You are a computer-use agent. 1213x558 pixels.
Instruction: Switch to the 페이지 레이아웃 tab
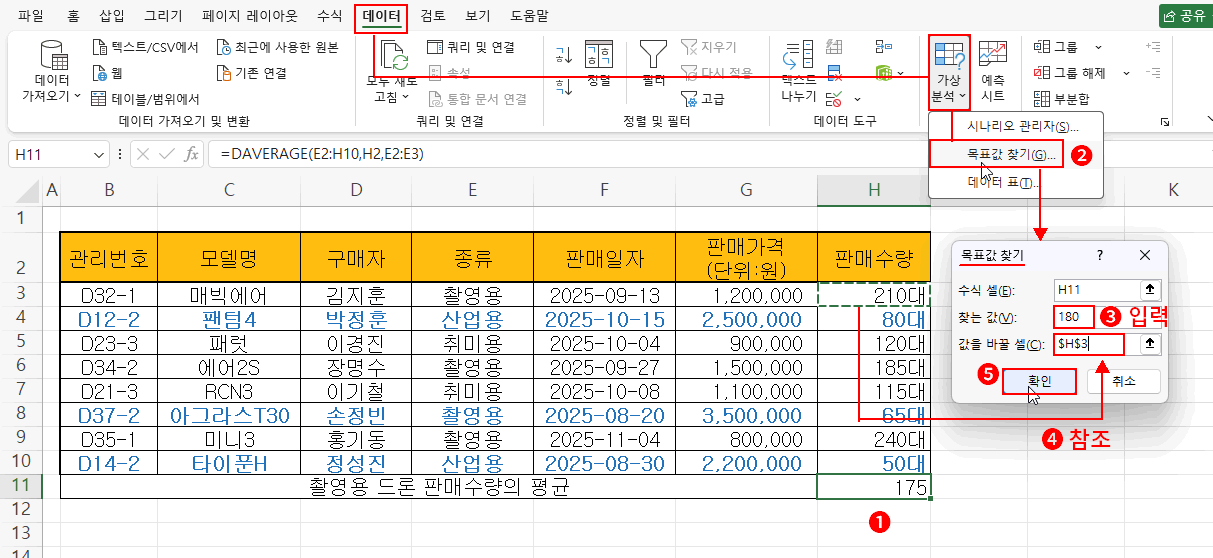click(249, 15)
